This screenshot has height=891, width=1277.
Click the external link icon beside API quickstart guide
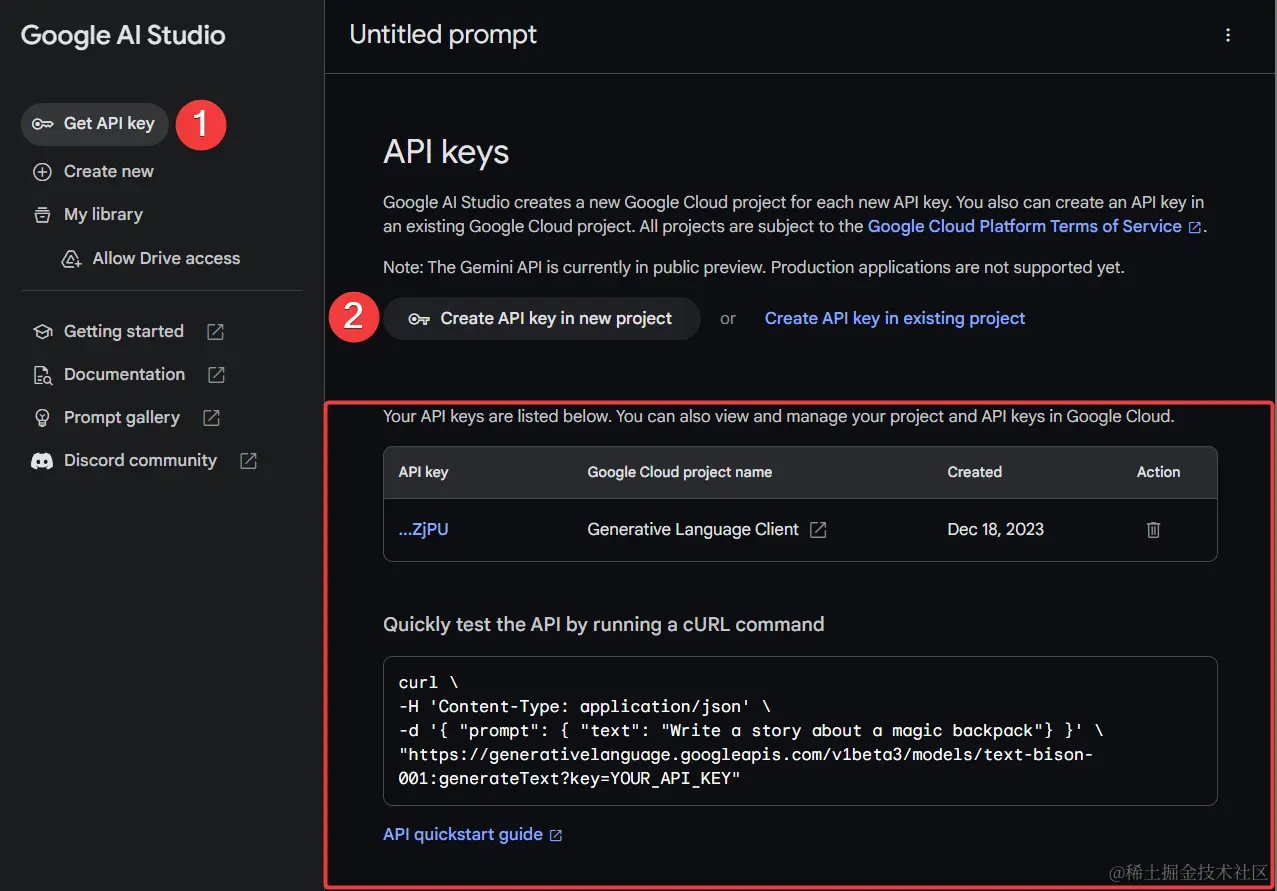pyautogui.click(x=557, y=834)
